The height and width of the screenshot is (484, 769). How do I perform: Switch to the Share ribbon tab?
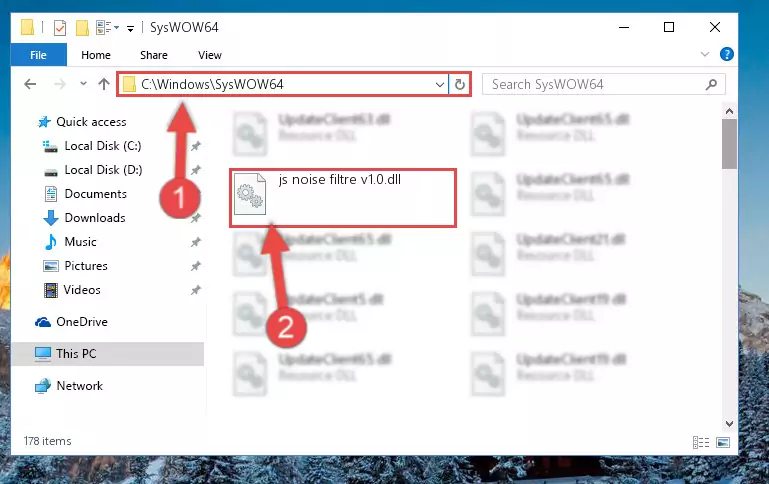[x=154, y=55]
